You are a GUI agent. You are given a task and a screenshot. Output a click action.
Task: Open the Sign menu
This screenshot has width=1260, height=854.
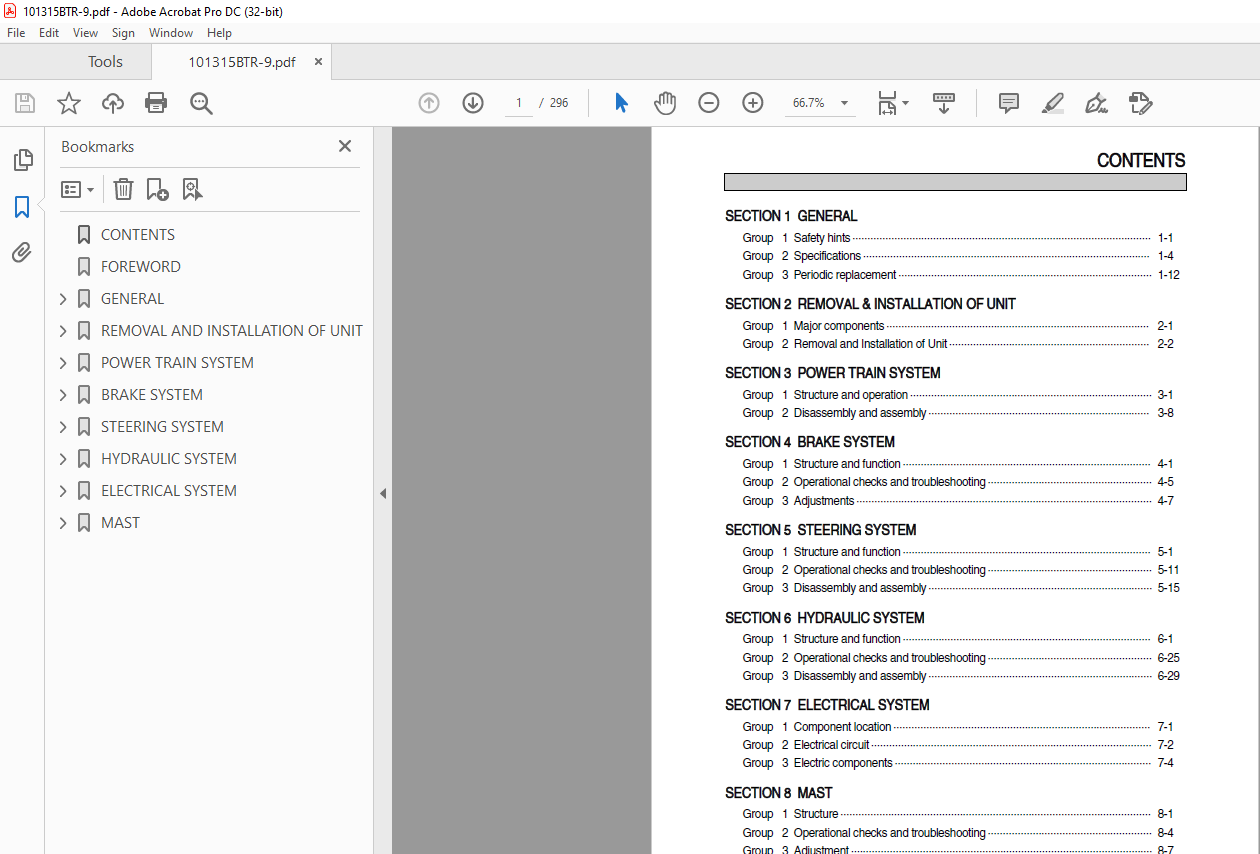tap(123, 33)
